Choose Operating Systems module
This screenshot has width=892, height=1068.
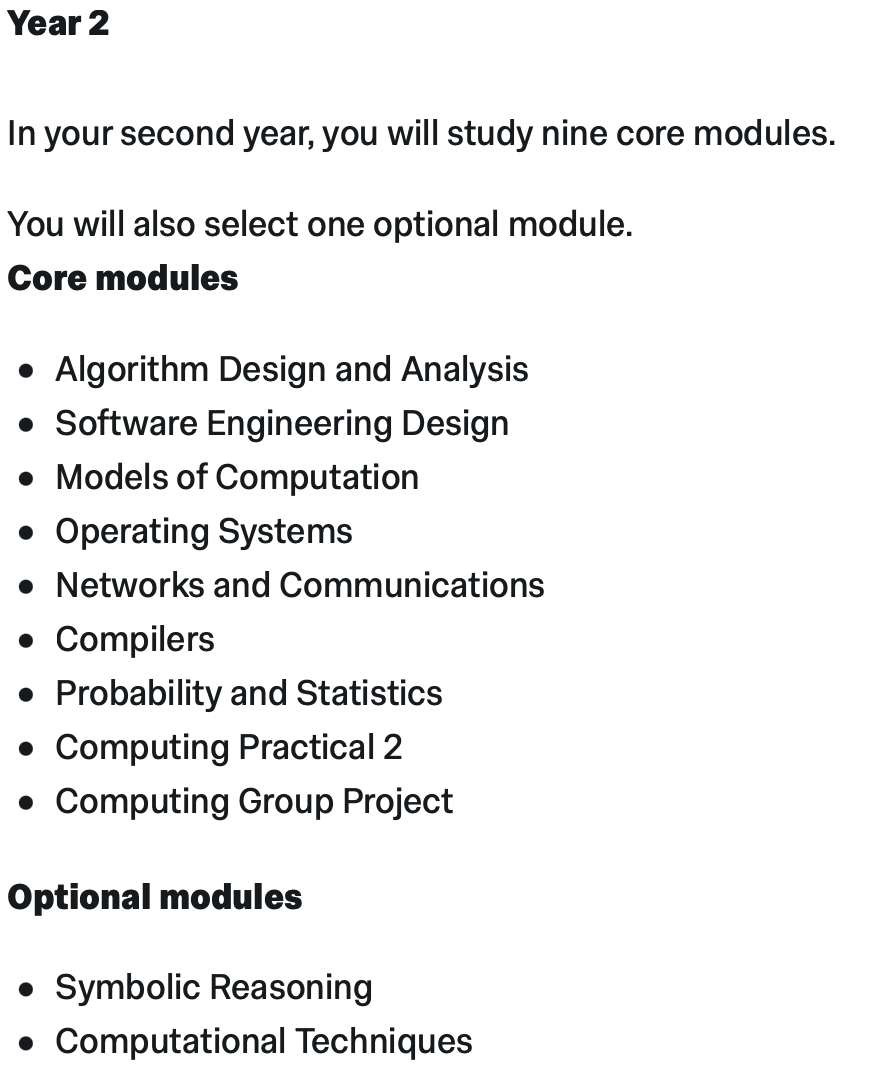coord(204,531)
